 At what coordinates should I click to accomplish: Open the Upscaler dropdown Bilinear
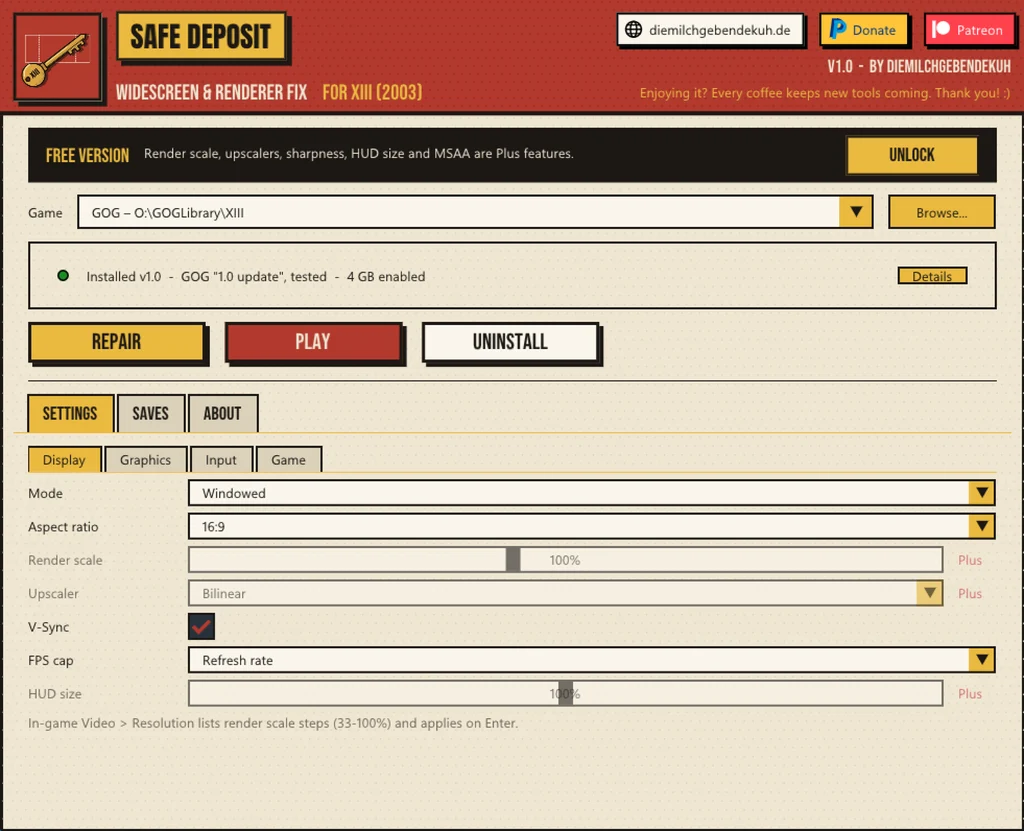565,593
